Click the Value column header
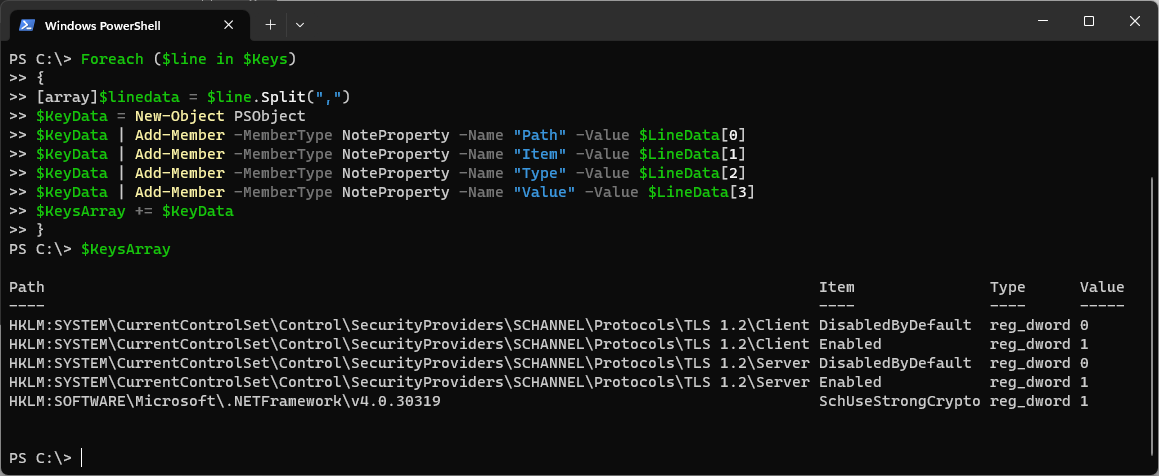The height and width of the screenshot is (476, 1159). [1102, 287]
